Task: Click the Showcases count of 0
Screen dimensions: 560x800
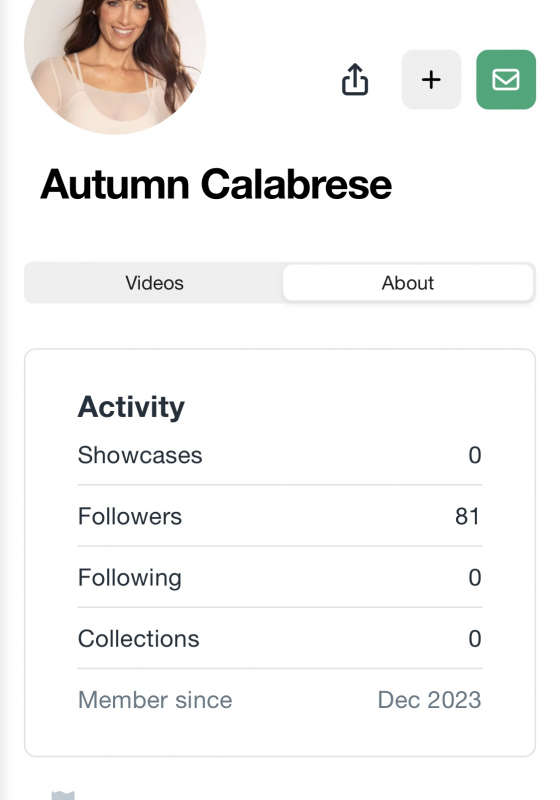Action: tap(475, 455)
